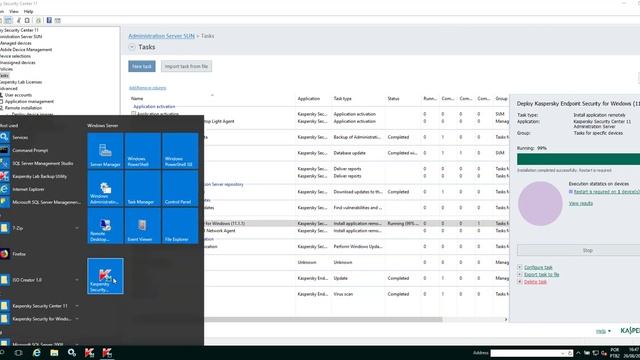Open the Control Panel tile
This screenshot has width=640, height=360.
[180, 188]
